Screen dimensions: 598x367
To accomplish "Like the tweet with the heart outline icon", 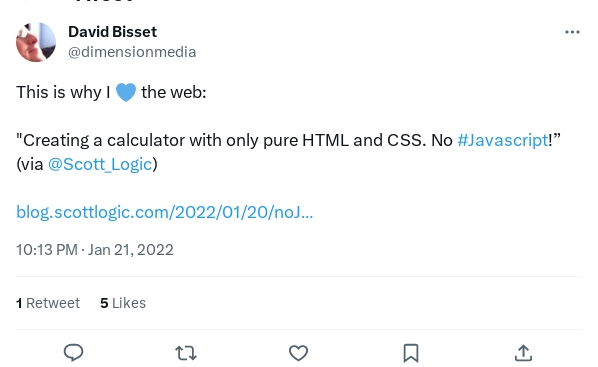I will tap(298, 353).
